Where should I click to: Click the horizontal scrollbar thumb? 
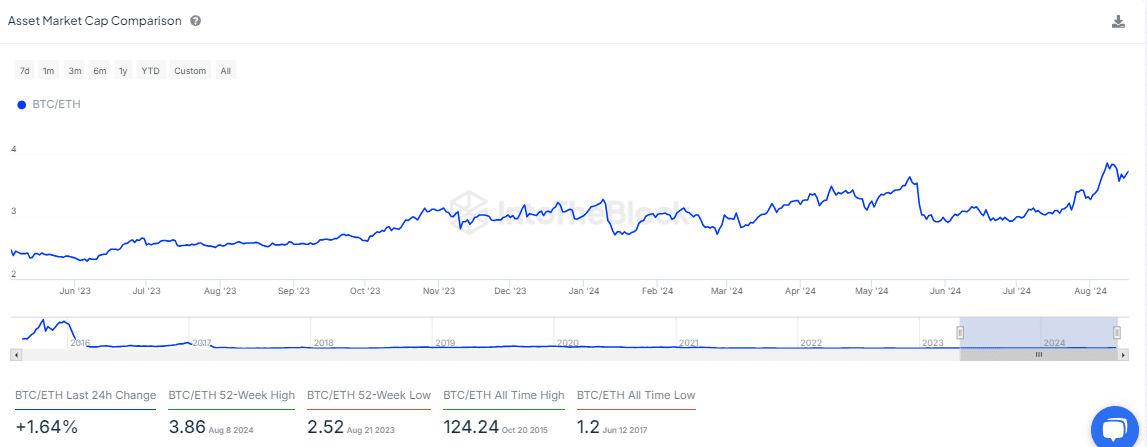[1039, 354]
